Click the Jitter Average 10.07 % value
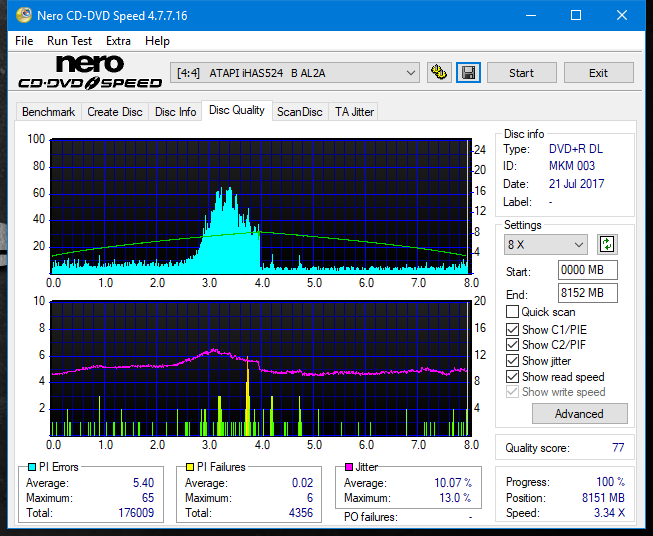 pos(453,483)
